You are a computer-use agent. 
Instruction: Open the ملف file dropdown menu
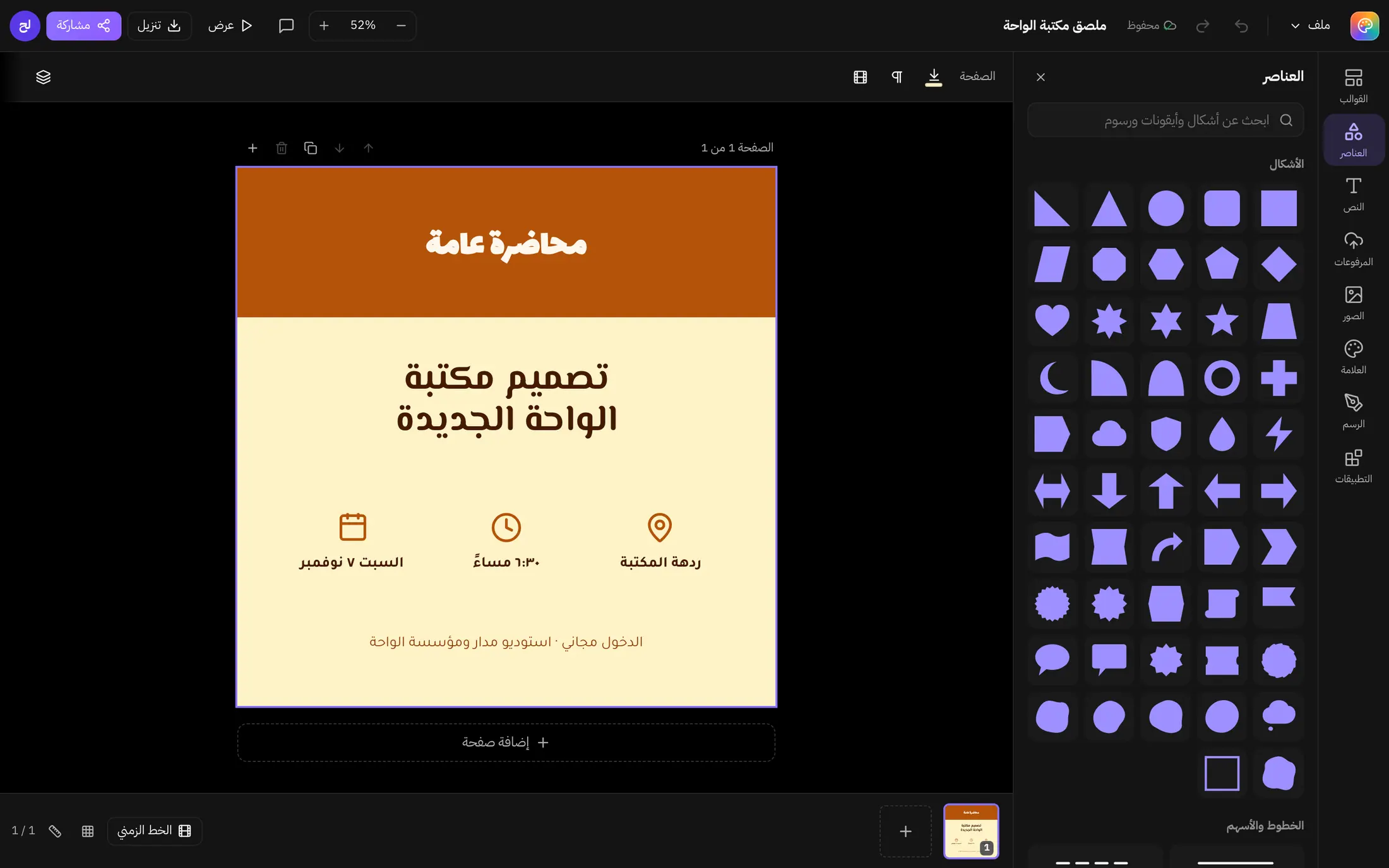tap(1309, 25)
